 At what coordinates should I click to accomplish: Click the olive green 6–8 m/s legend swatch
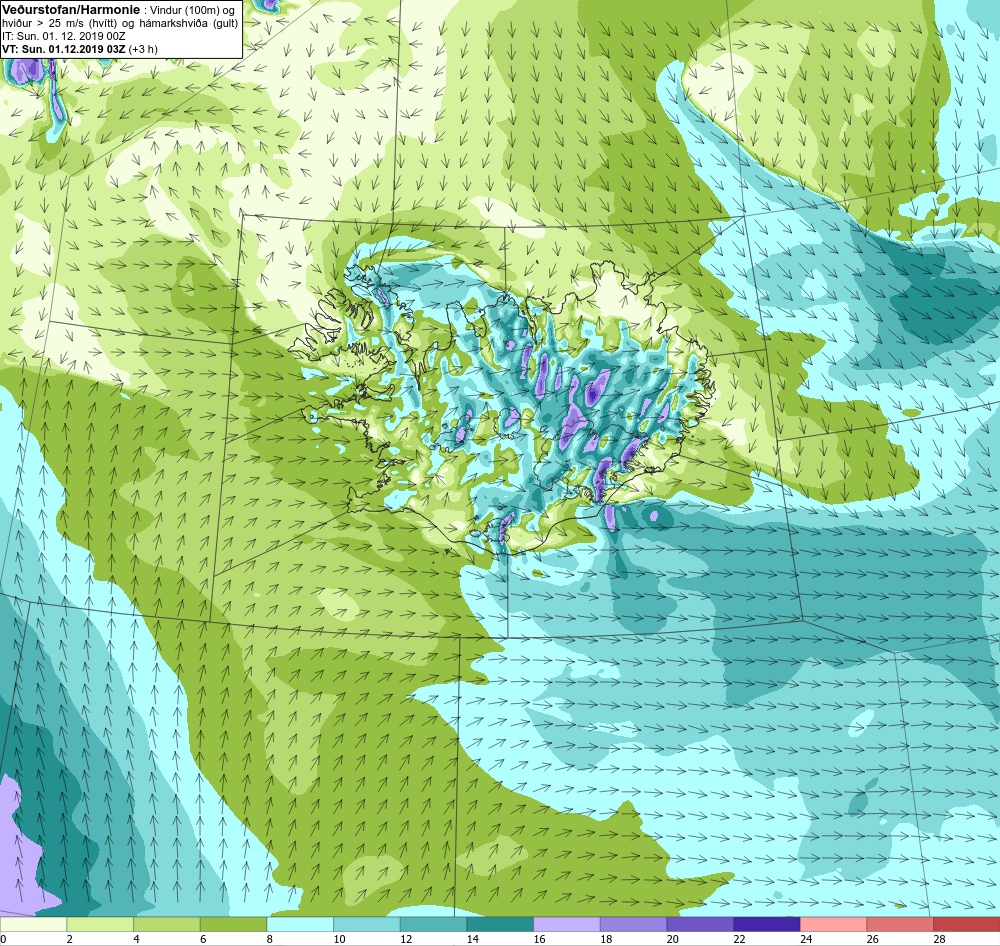pos(233,924)
